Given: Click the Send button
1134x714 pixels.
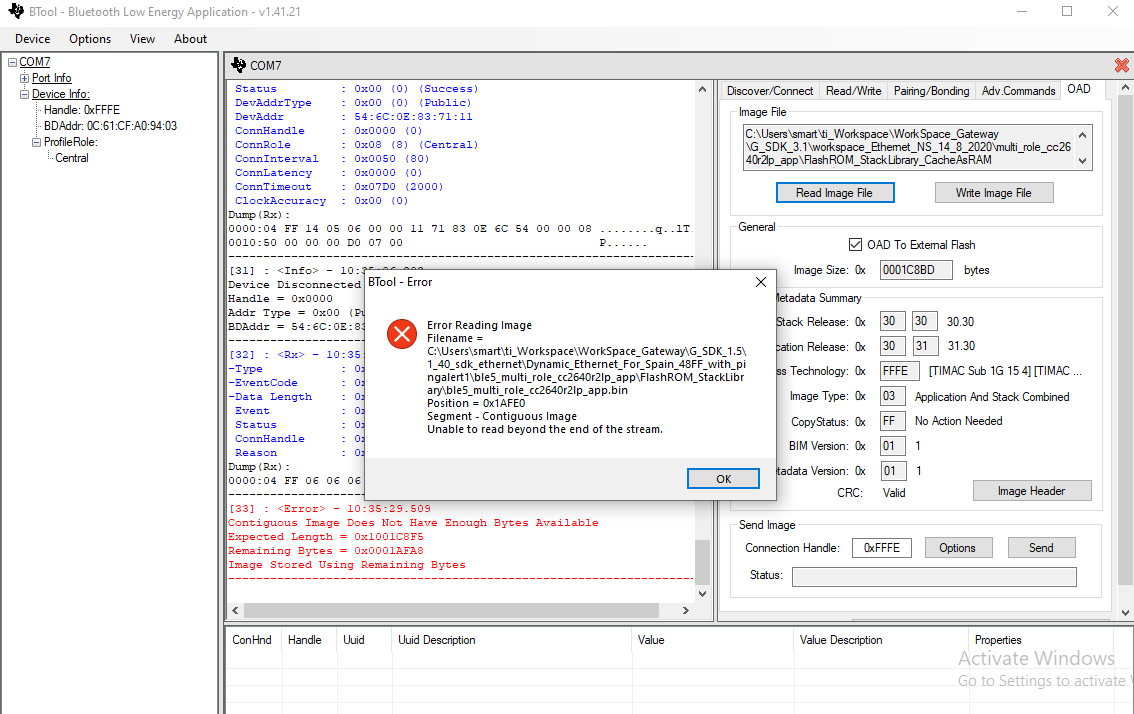Looking at the screenshot, I should tap(1041, 548).
